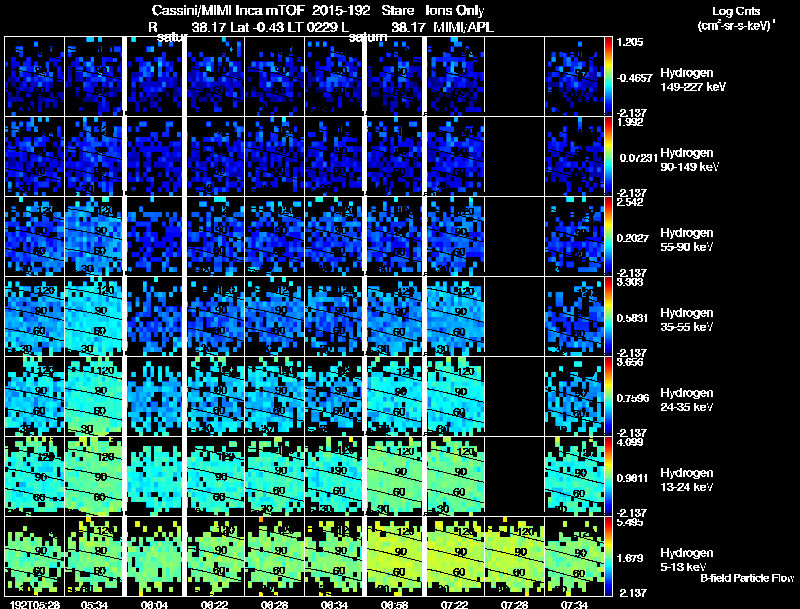Click the Hydrogen 149-227 keV row label
The width and height of the screenshot is (800, 609).
[x=692, y=80]
